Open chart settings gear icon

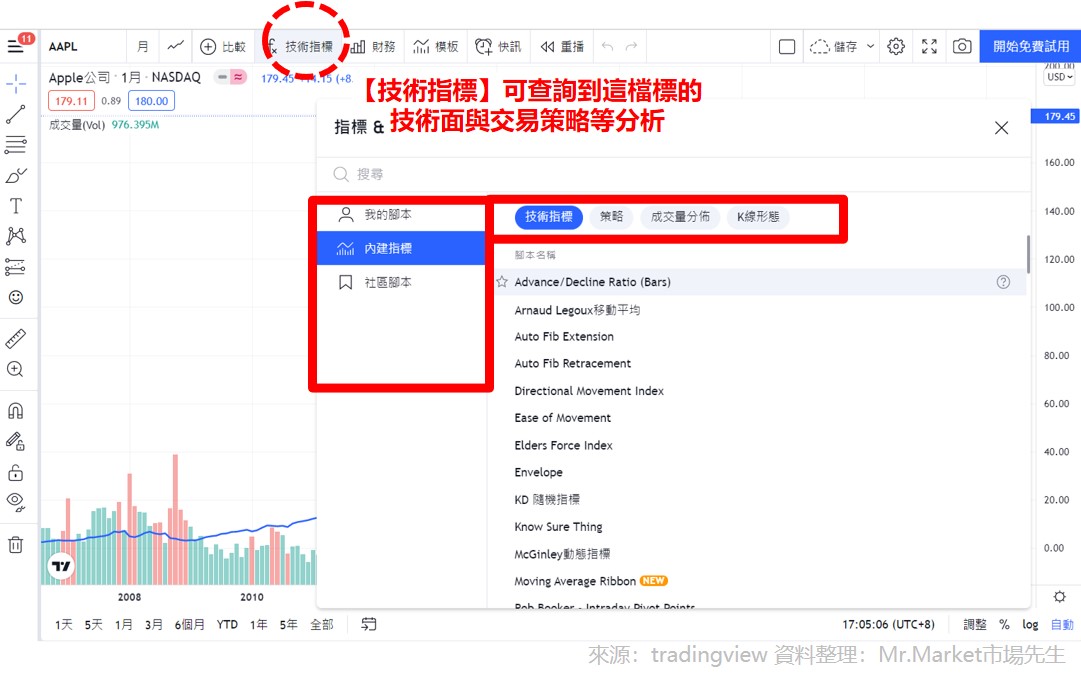pos(896,47)
